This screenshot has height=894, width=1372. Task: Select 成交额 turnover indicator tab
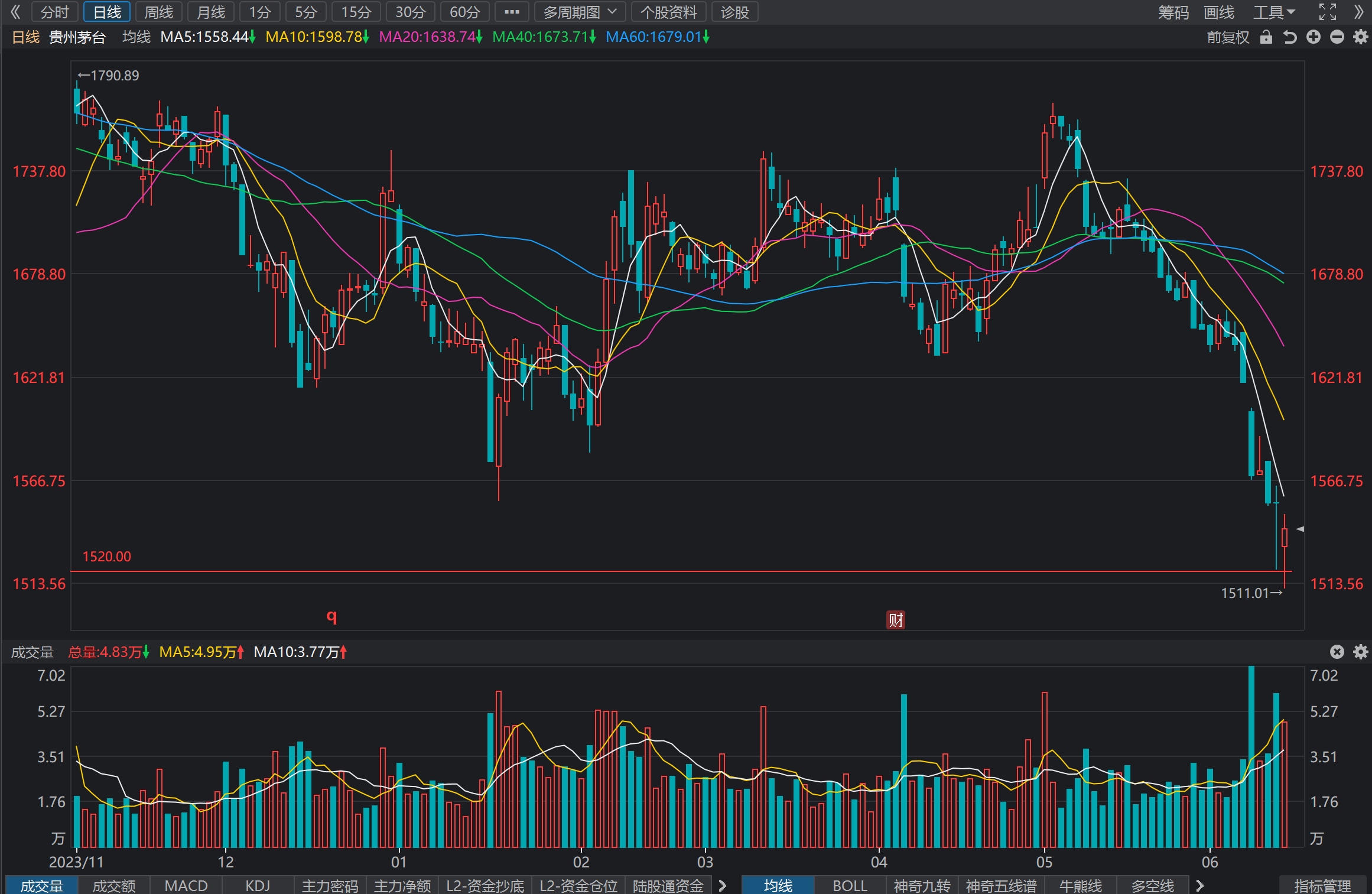[x=114, y=885]
